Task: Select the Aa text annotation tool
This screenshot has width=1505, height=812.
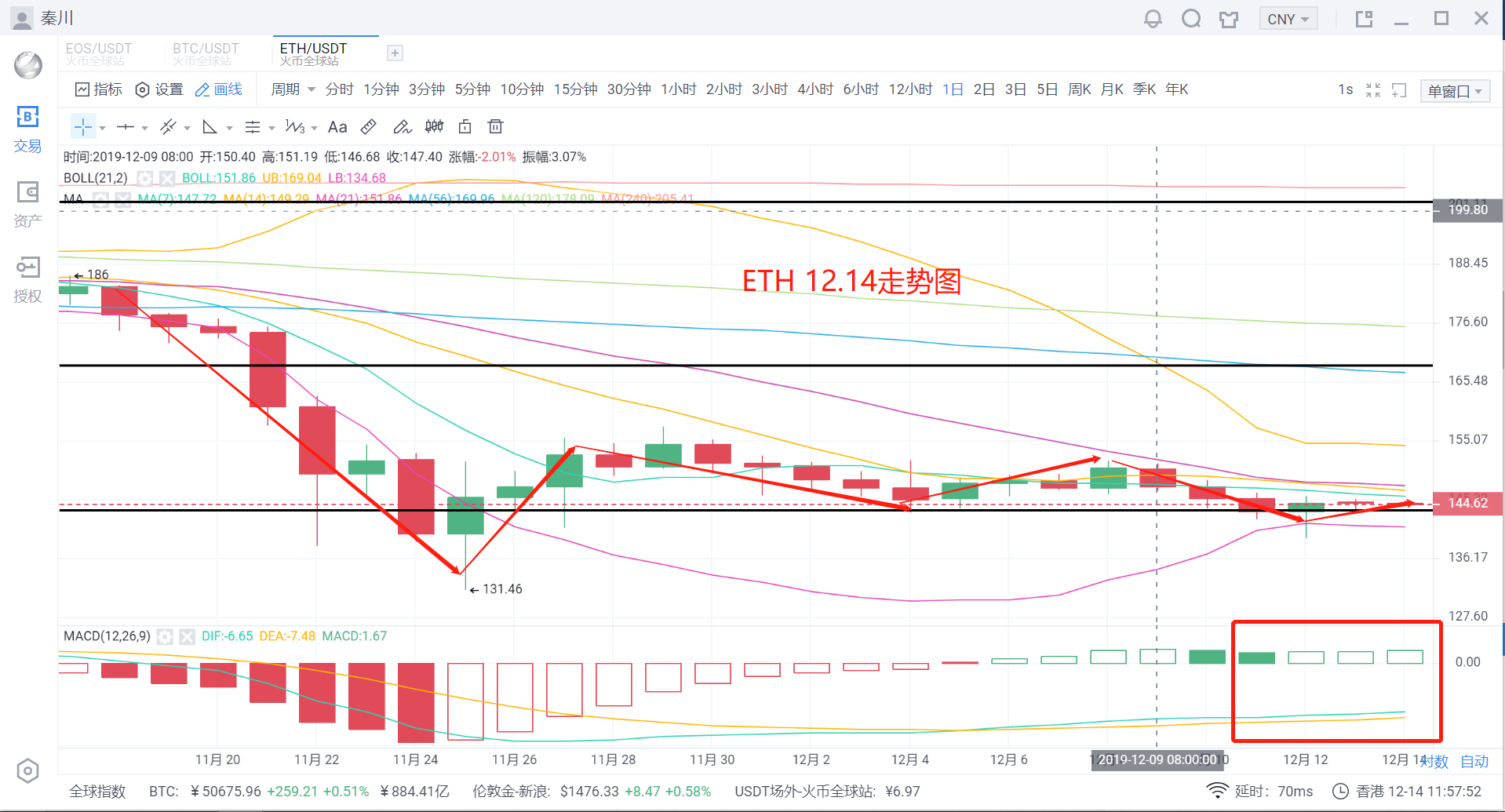Action: [x=337, y=126]
